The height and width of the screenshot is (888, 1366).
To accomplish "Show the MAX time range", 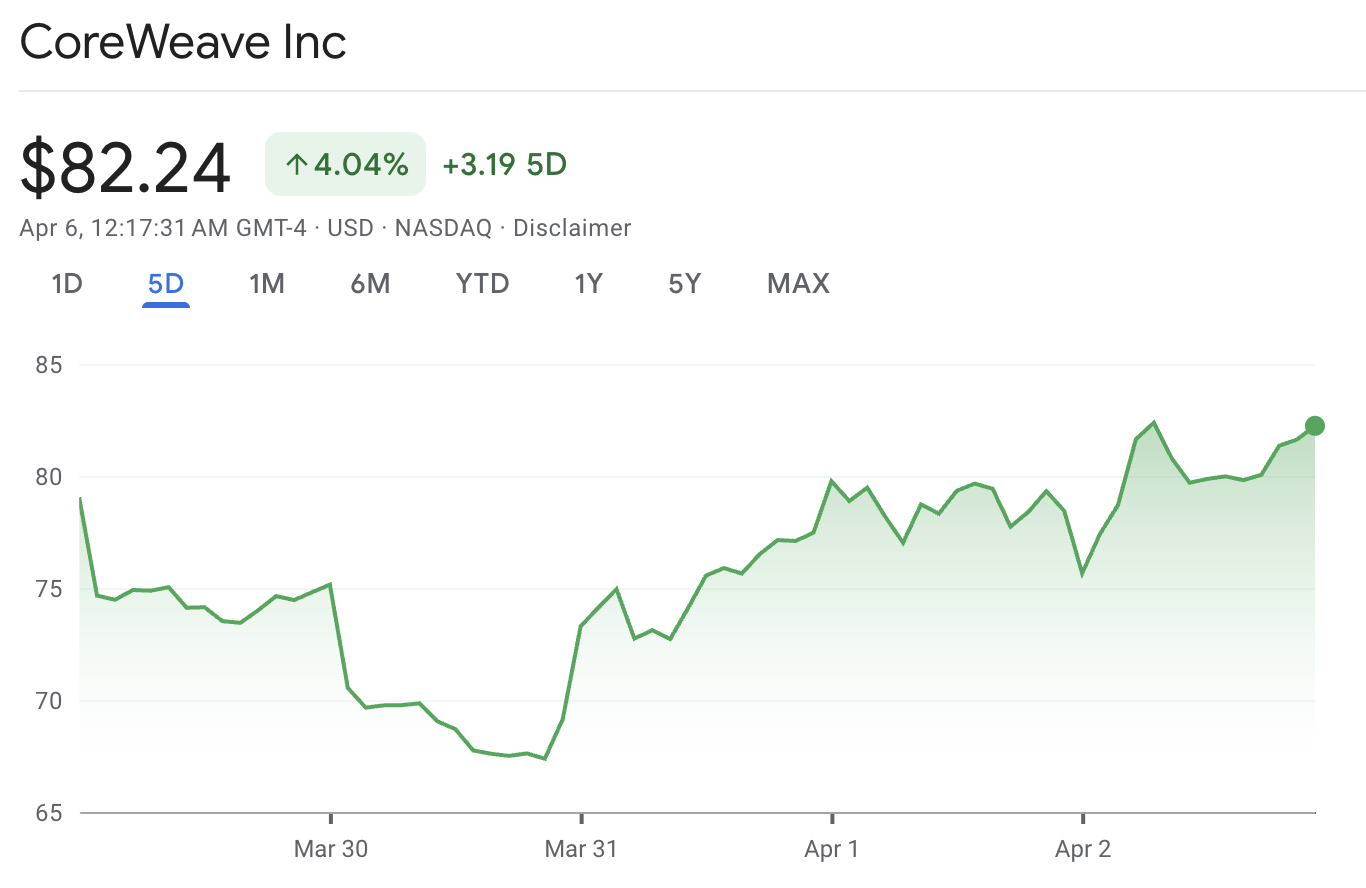I will pyautogui.click(x=798, y=284).
